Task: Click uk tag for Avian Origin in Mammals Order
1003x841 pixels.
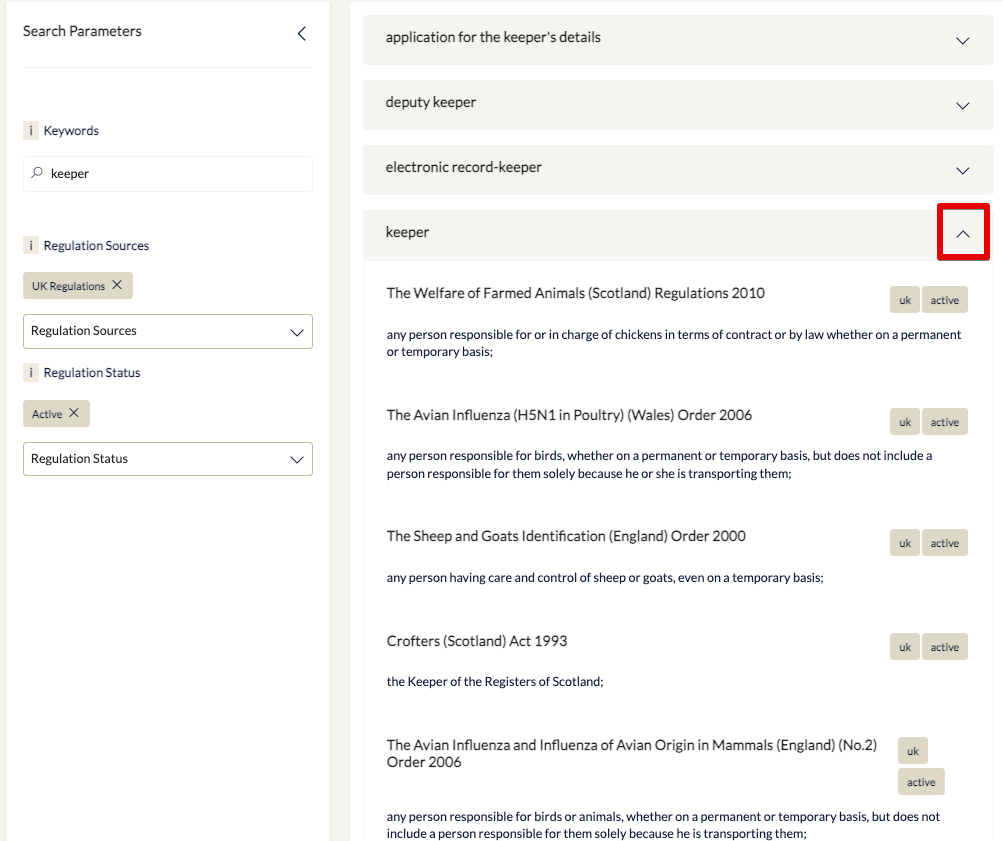Action: tap(912, 751)
